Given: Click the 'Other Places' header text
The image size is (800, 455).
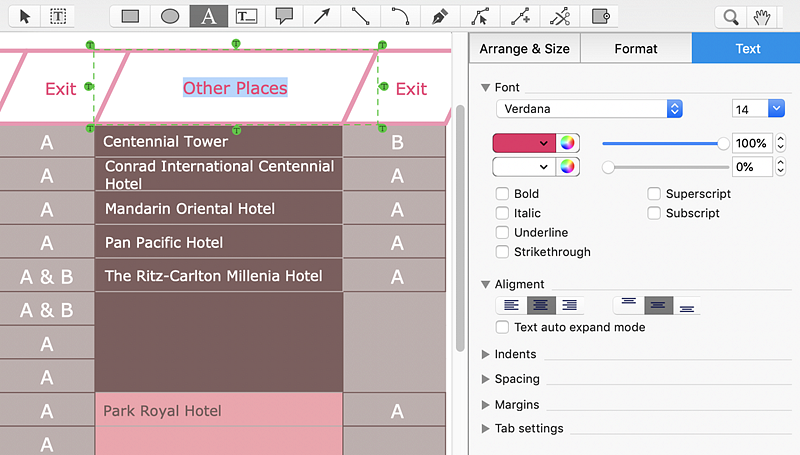Looking at the screenshot, I should click(235, 88).
